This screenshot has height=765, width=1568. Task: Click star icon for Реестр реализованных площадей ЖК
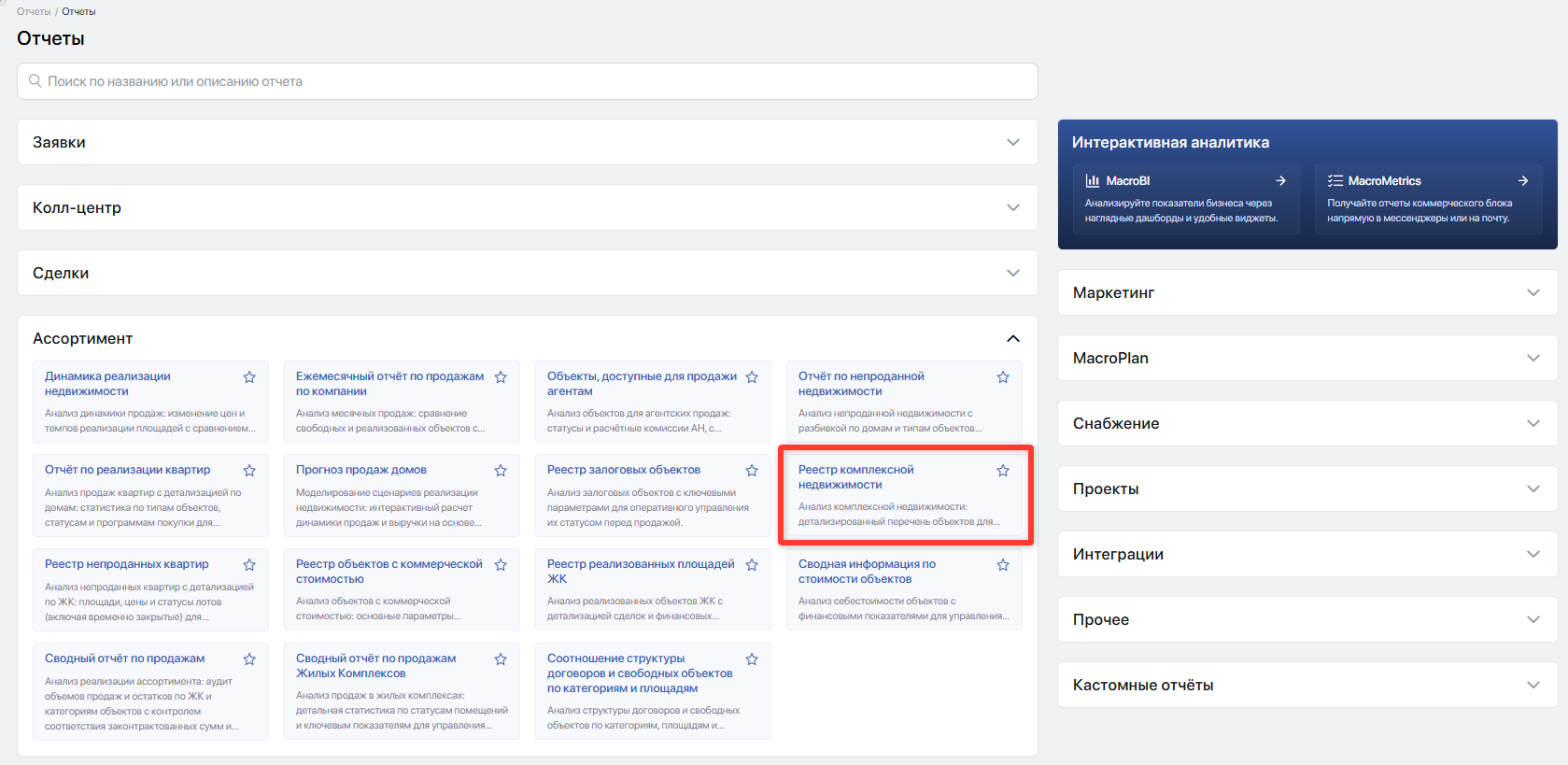pyautogui.click(x=752, y=565)
